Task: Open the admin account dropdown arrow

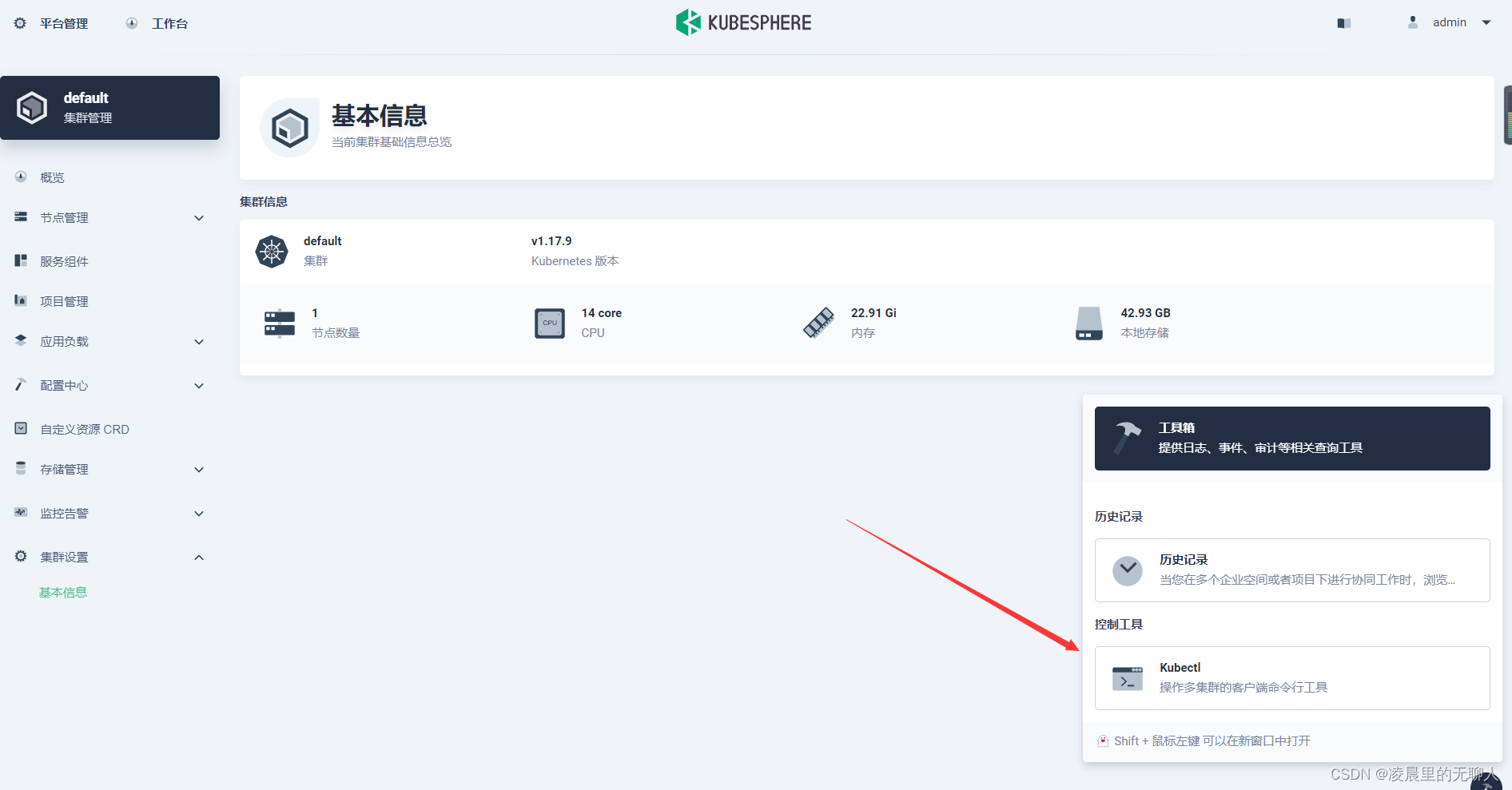Action: (x=1486, y=22)
